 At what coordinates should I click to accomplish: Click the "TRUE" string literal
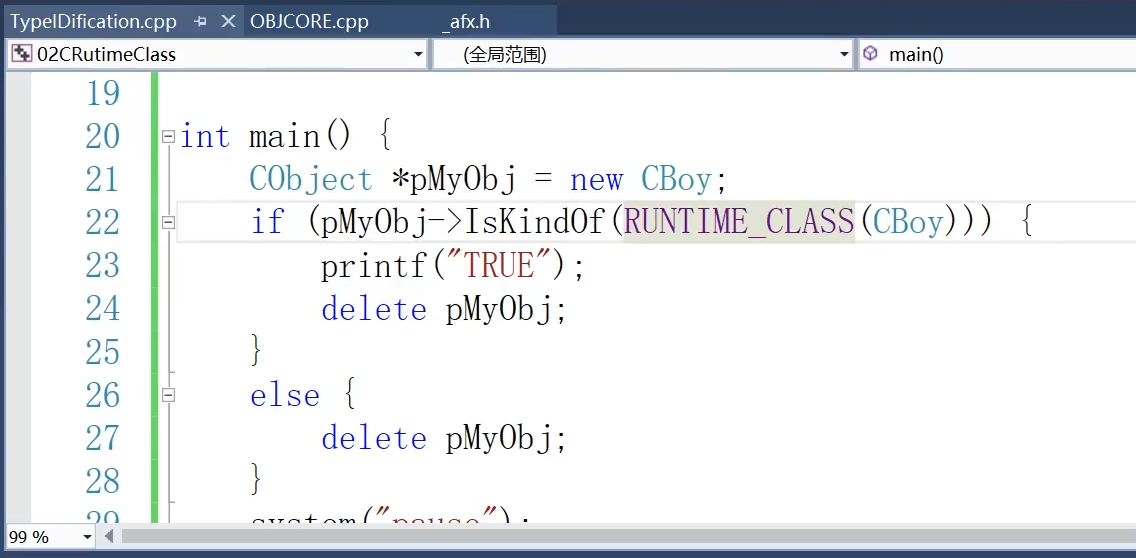pos(500,266)
